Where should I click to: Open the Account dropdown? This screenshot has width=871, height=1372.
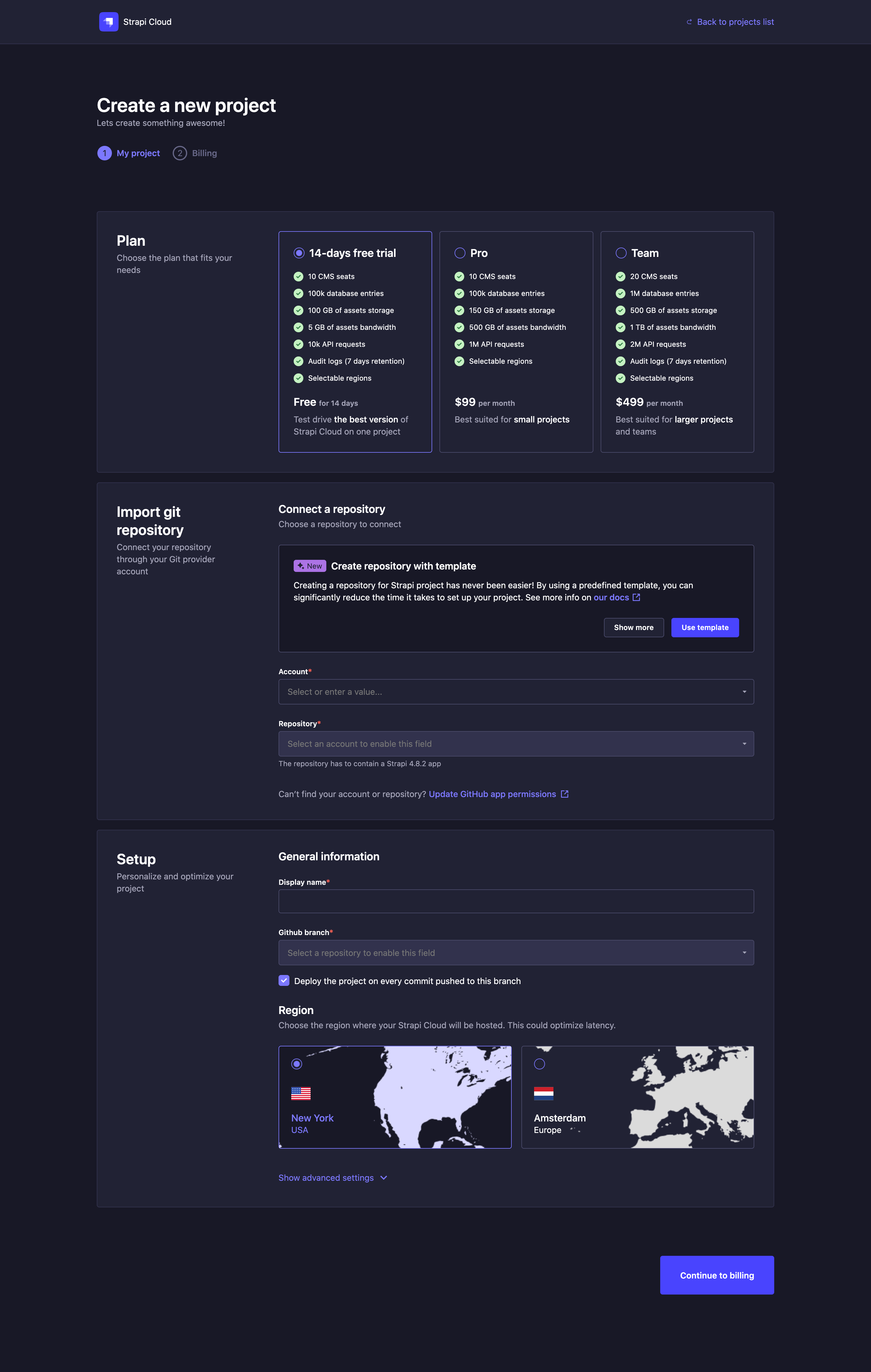coord(516,692)
